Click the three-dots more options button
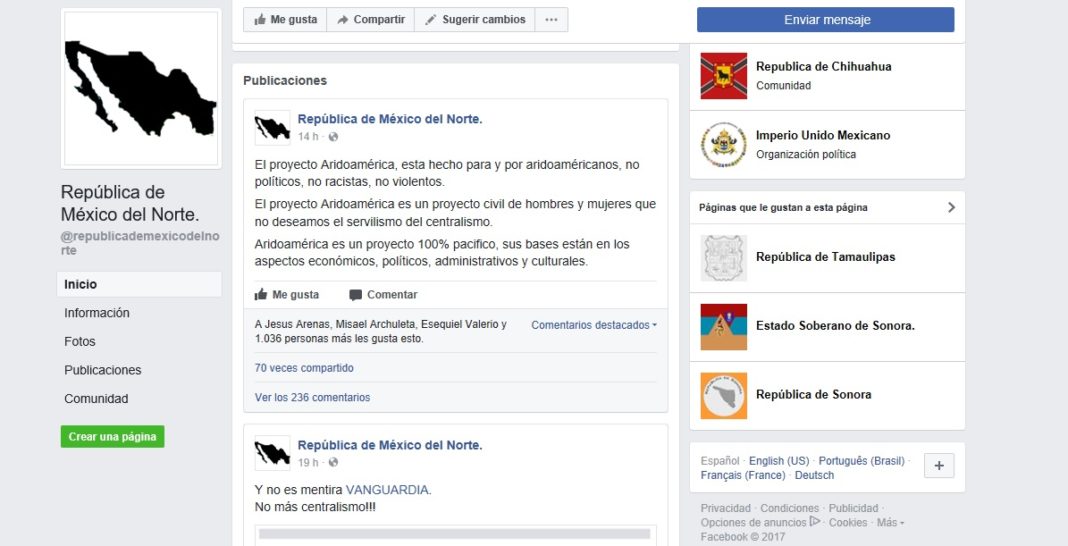1068x546 pixels. click(551, 20)
